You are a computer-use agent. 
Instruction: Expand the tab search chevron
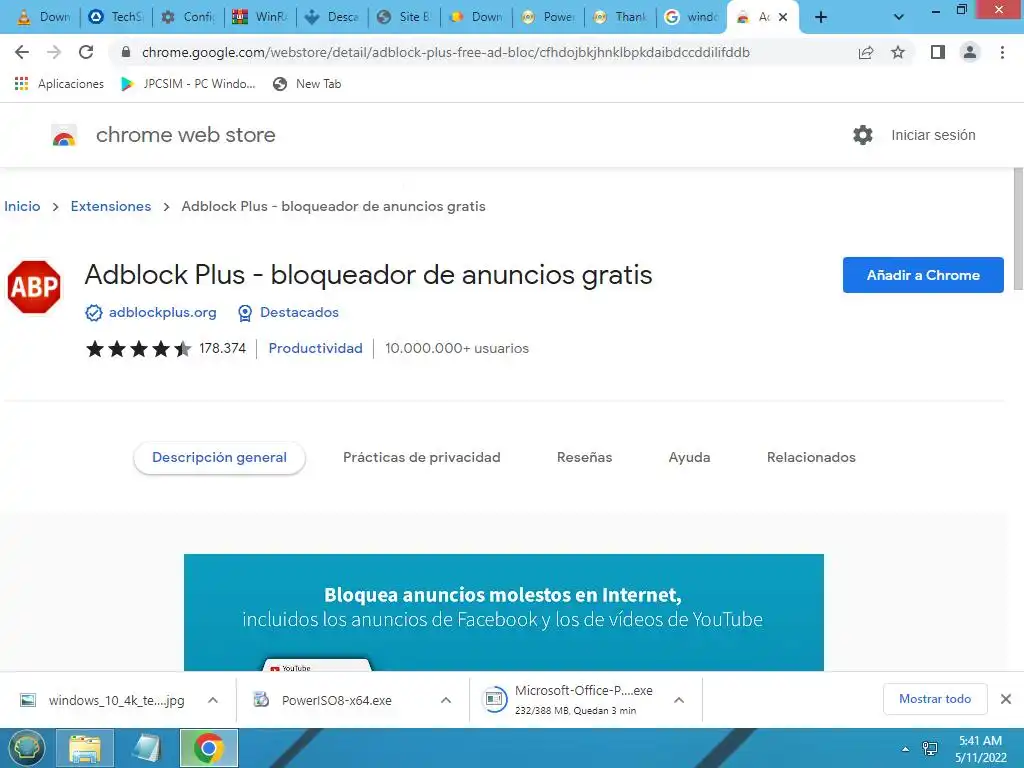899,17
